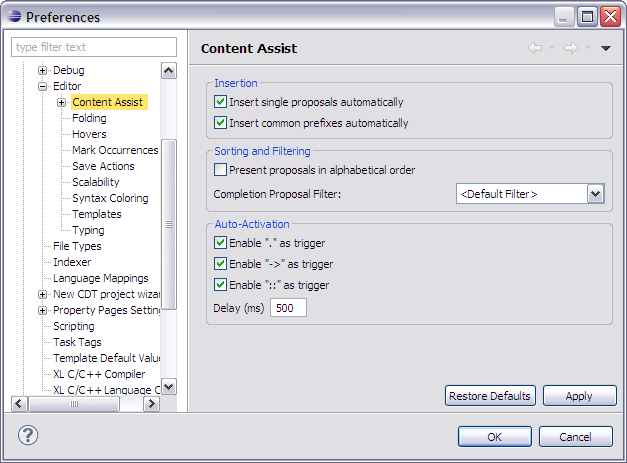Select Editor in the tree

click(67, 86)
